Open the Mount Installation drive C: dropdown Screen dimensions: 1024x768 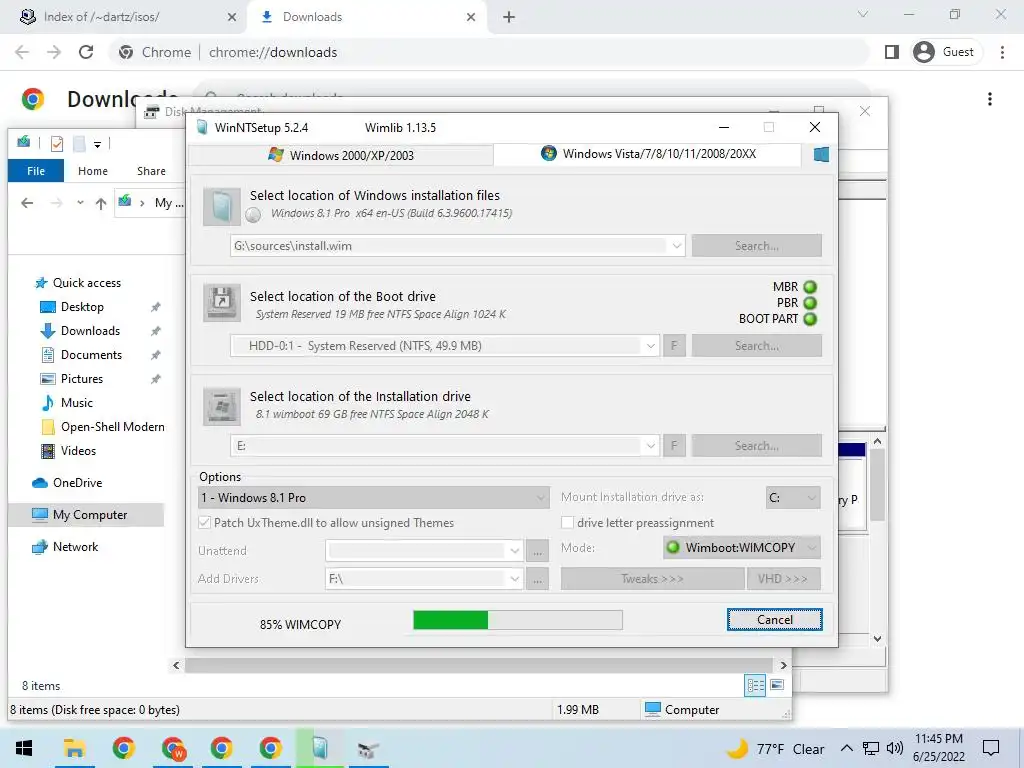793,498
